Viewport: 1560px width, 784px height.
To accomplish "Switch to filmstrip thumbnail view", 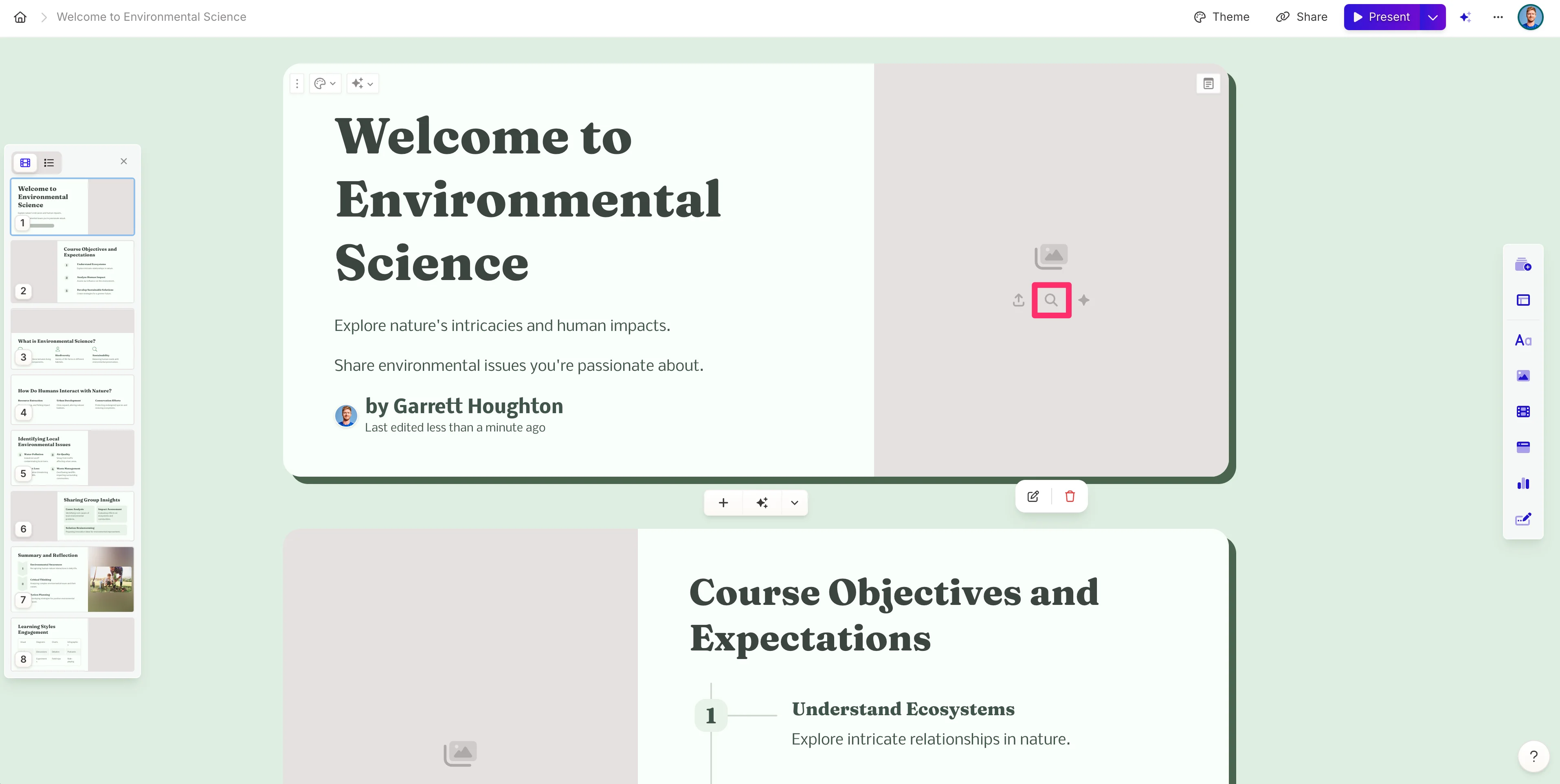I will (x=25, y=163).
